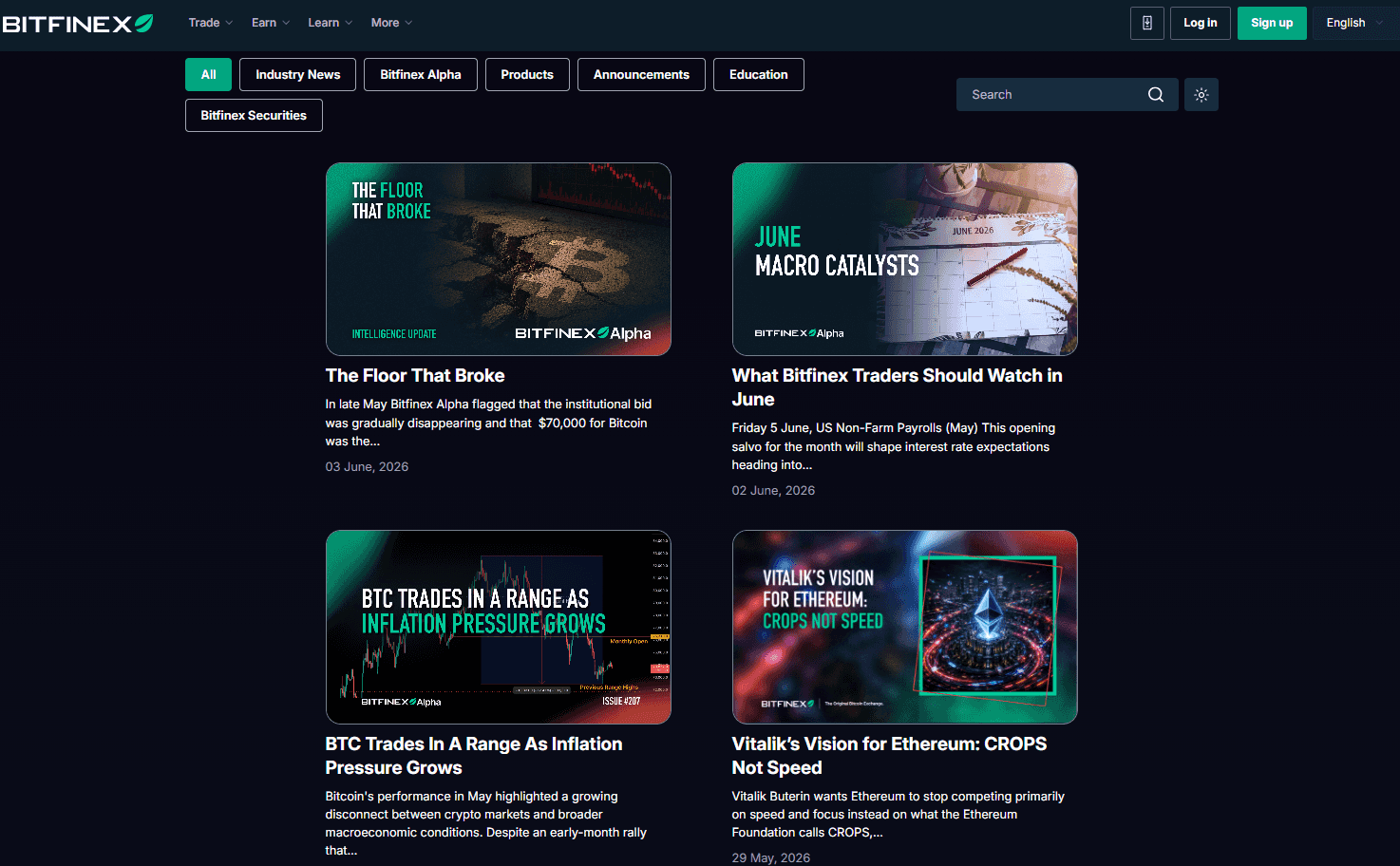Select the Bitfinex Alpha filter
The height and width of the screenshot is (866, 1400).
(x=421, y=75)
